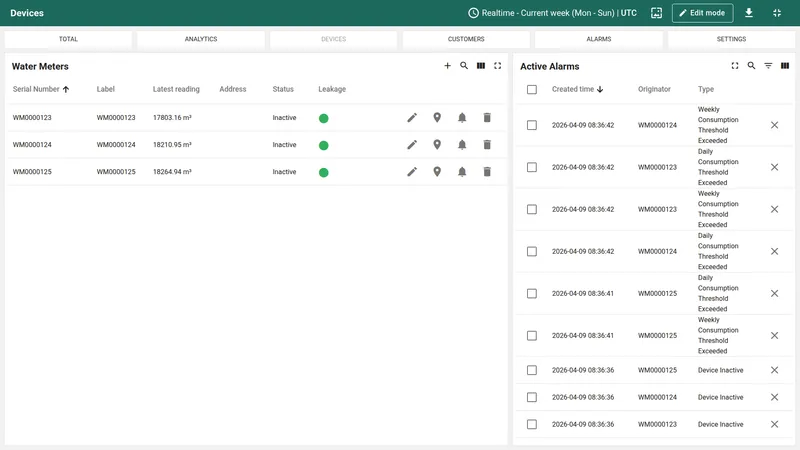Image resolution: width=800 pixels, height=450 pixels.
Task: Clear Daily Consumption alarm for WM0000123
Action: coord(774,167)
